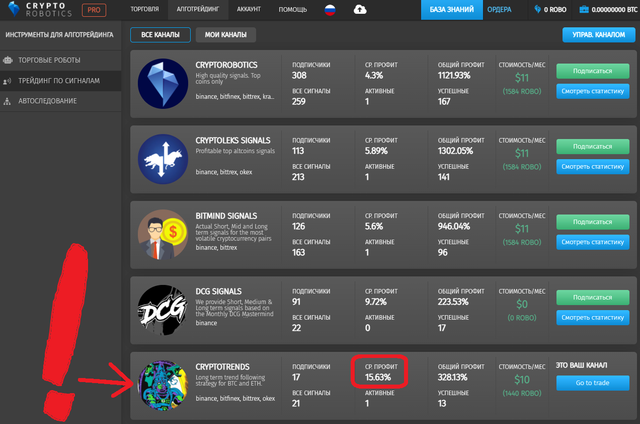
Task: Click the cloud upload icon
Action: [360, 9]
